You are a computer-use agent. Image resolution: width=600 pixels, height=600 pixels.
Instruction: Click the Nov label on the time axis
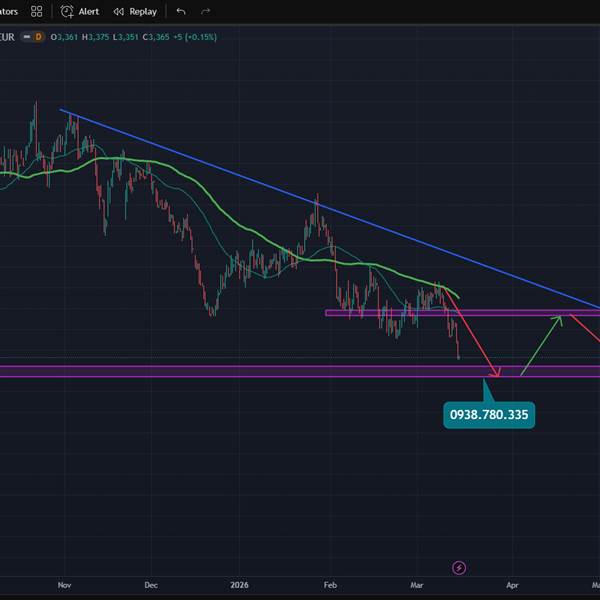(x=64, y=585)
